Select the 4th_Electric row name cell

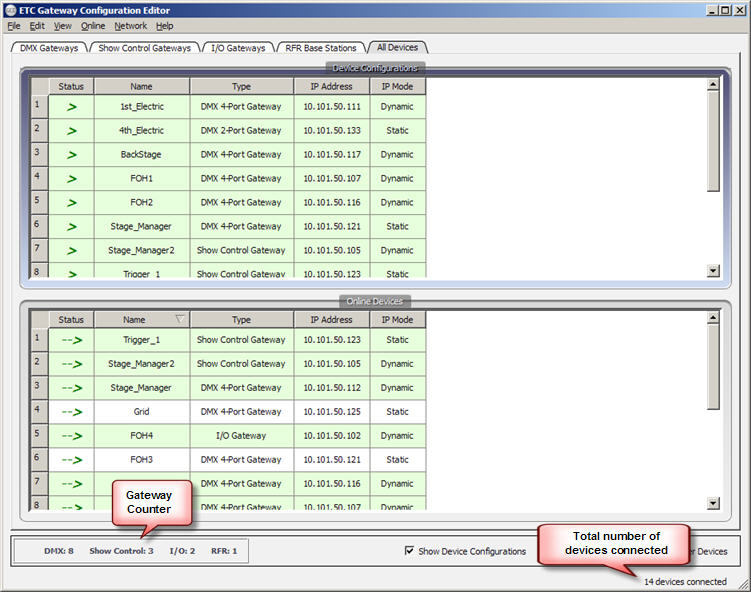(x=142, y=131)
